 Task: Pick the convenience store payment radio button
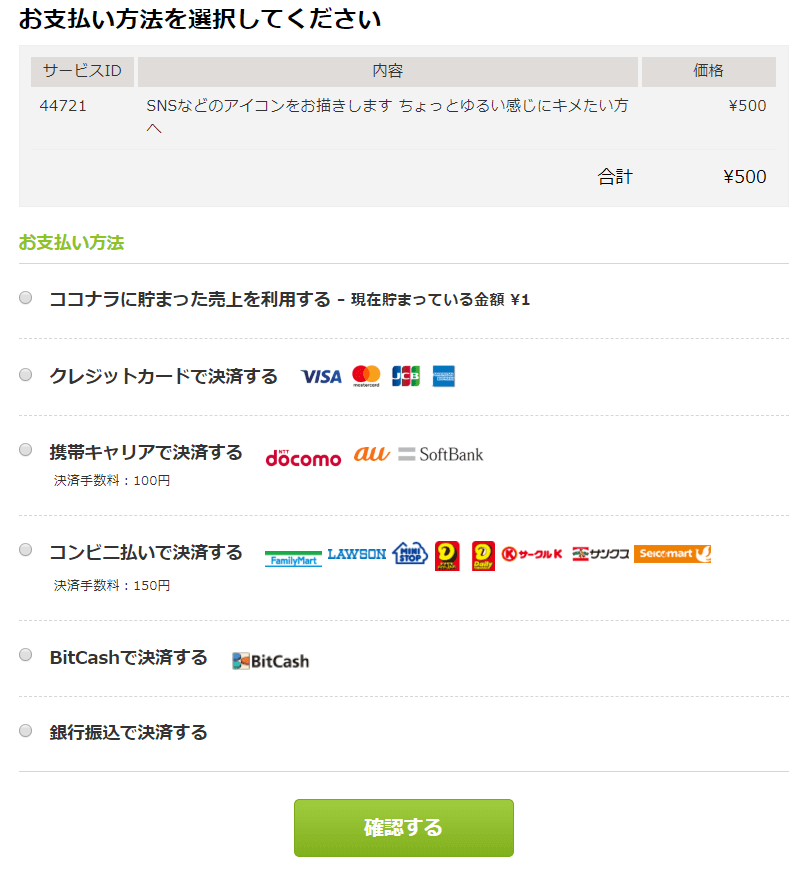(x=26, y=550)
